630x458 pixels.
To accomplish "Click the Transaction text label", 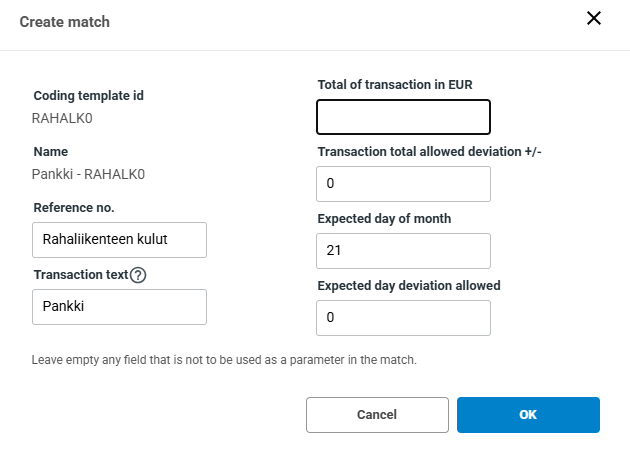I will tap(80, 274).
